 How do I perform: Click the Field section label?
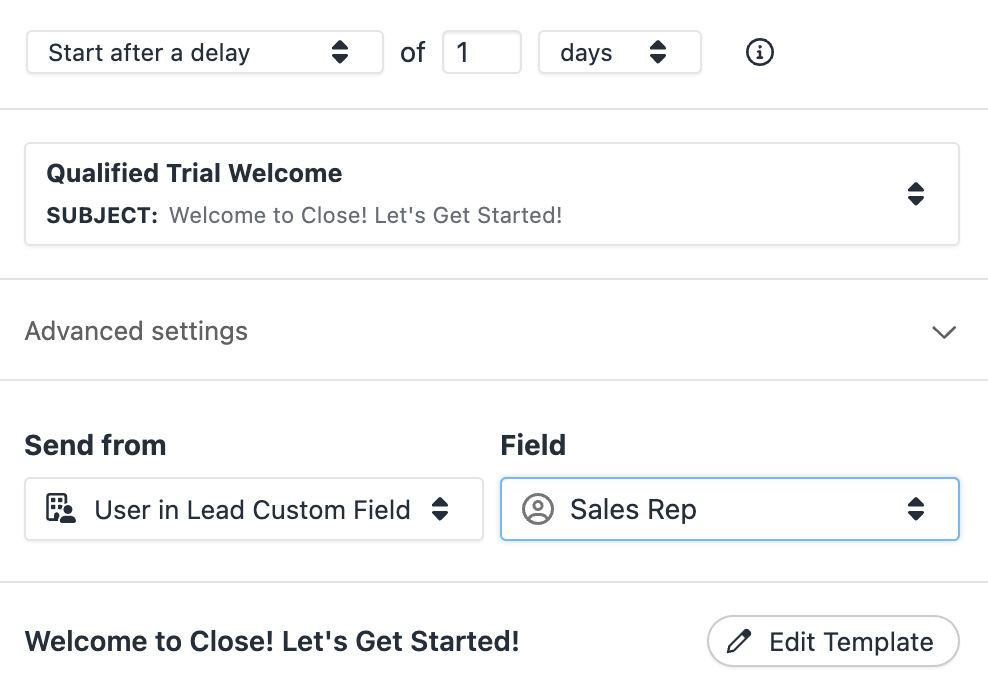pos(533,445)
